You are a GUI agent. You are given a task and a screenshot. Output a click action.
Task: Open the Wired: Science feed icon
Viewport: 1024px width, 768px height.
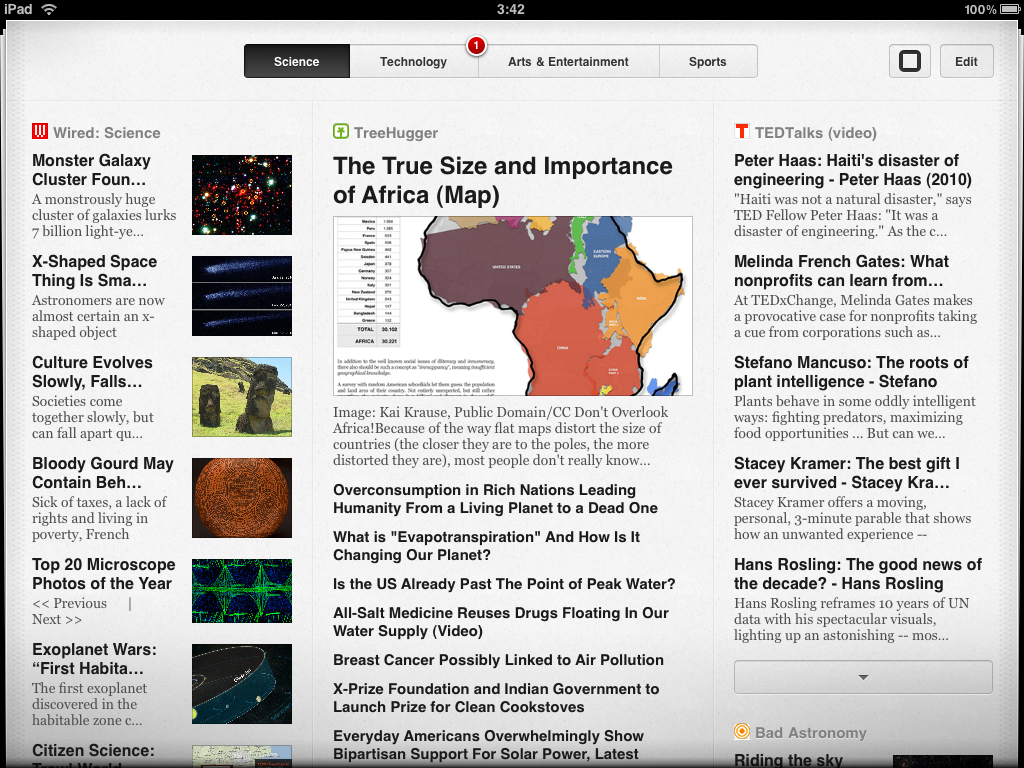40,131
